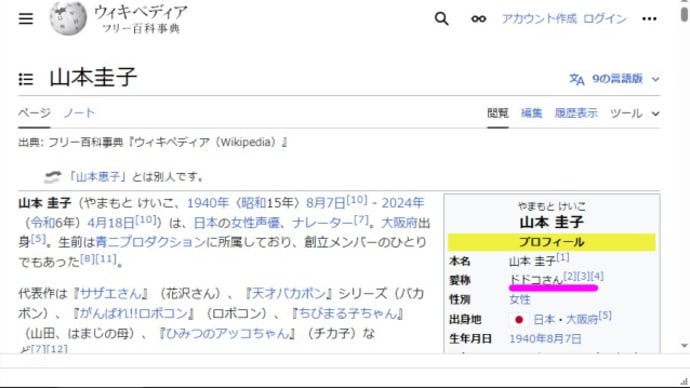Open the 天才バカボン link
This screenshot has width=690, height=388.
(288, 293)
